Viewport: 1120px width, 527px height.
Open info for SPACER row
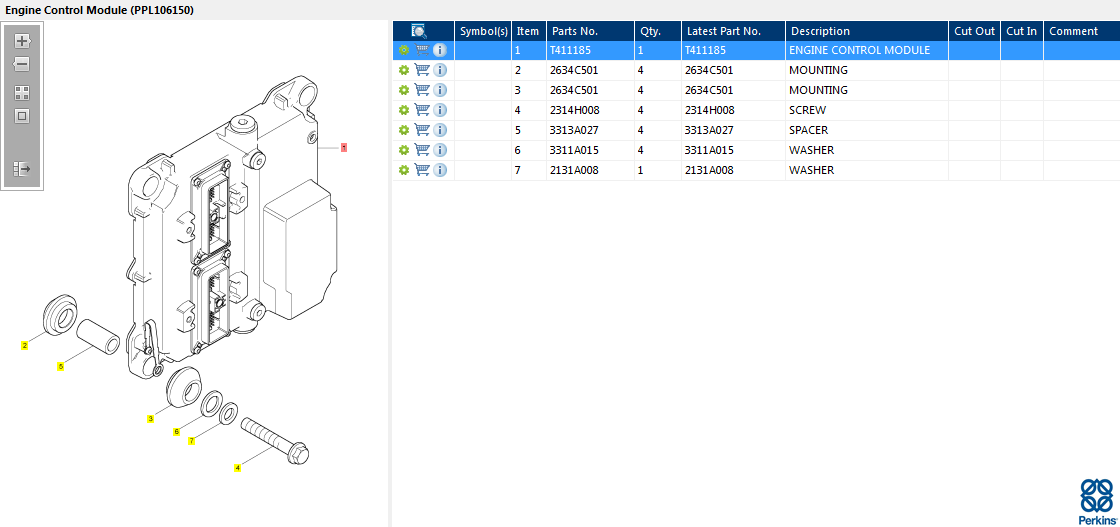[x=440, y=130]
